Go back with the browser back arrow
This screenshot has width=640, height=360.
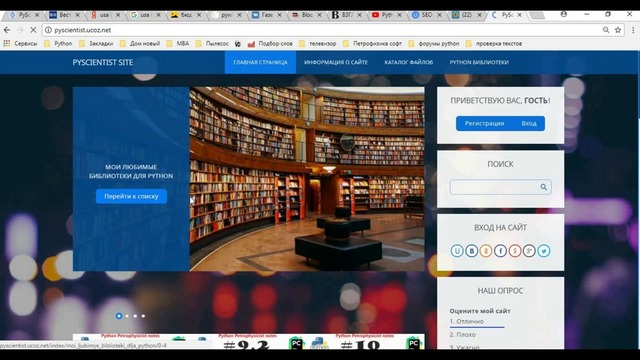[7, 30]
